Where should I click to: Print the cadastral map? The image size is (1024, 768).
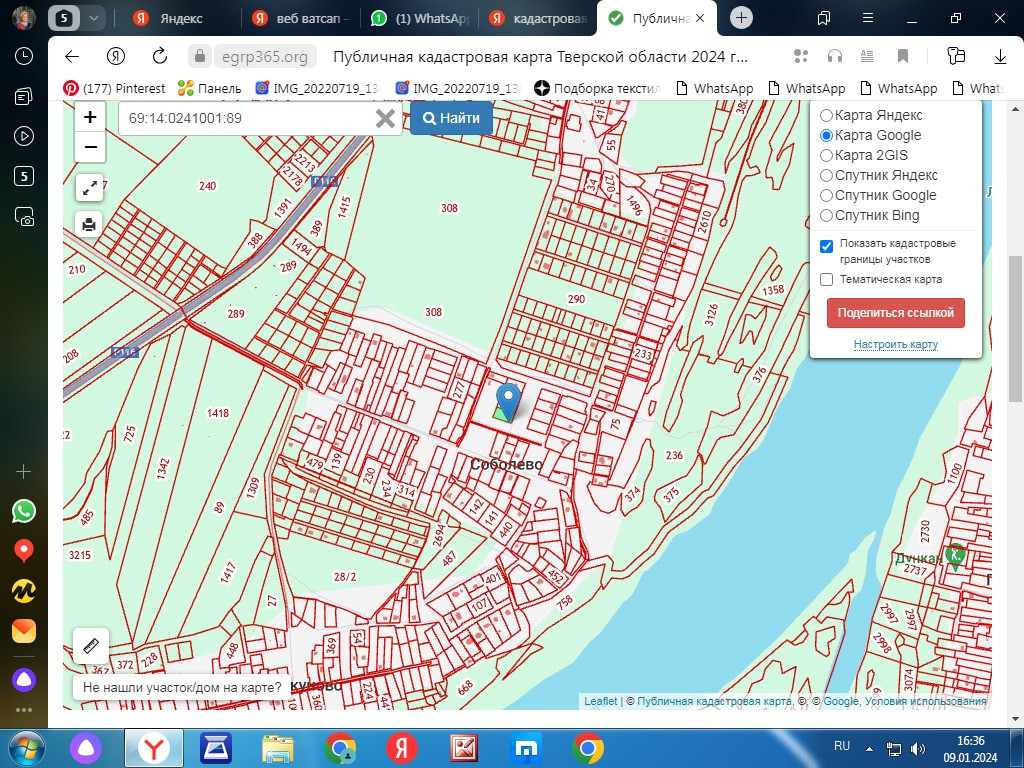point(89,224)
